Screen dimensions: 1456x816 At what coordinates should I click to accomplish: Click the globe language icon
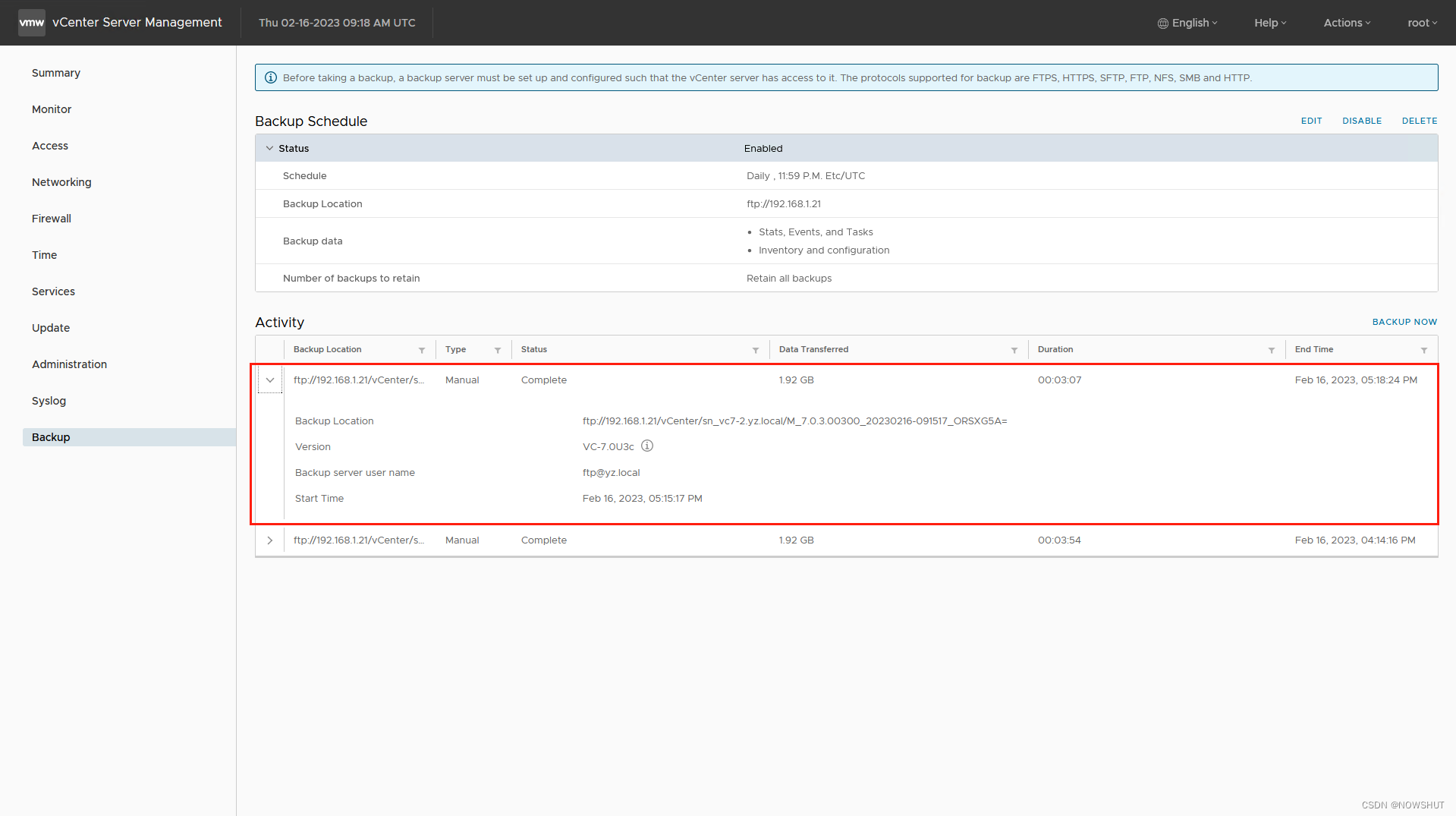1162,24
